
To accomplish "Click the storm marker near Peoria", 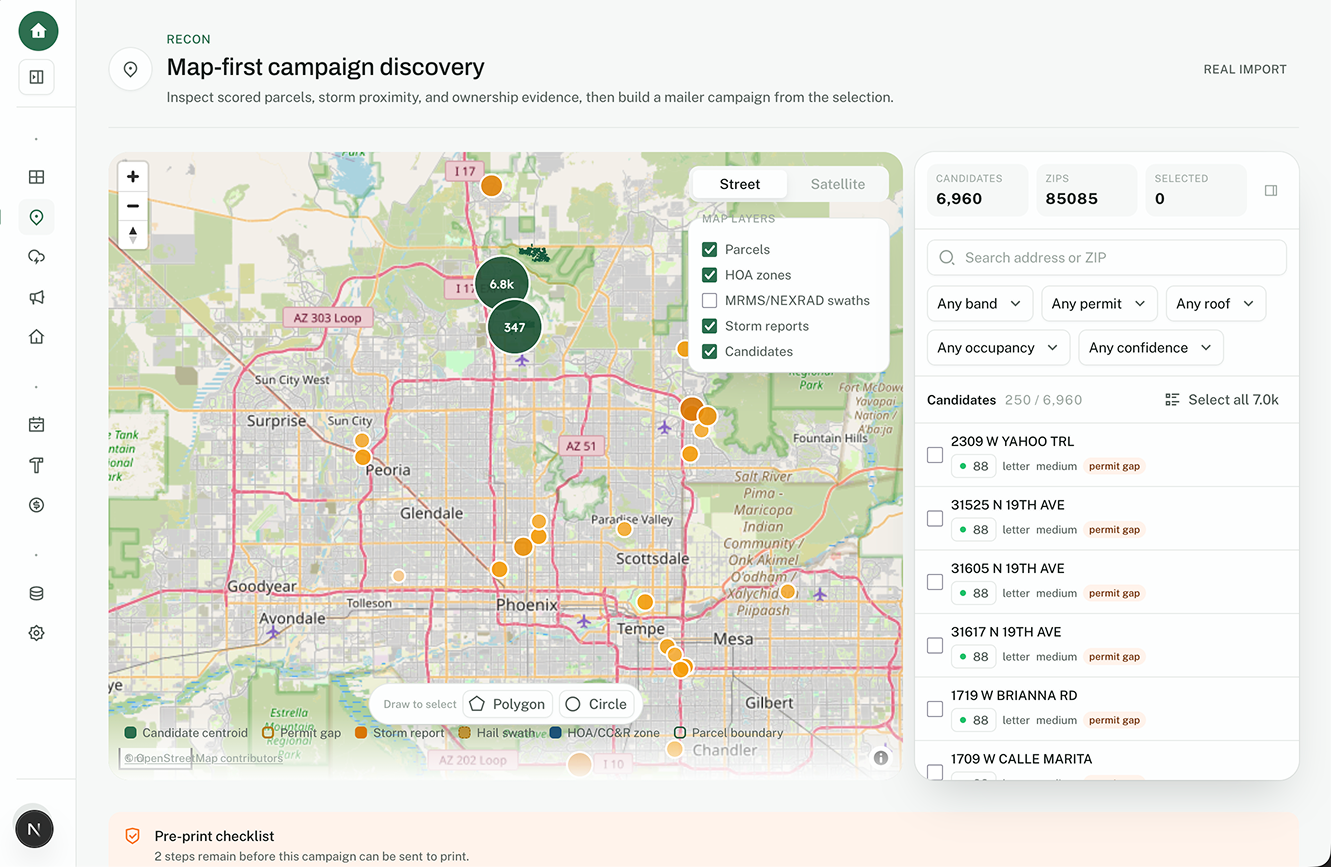I will (363, 457).
